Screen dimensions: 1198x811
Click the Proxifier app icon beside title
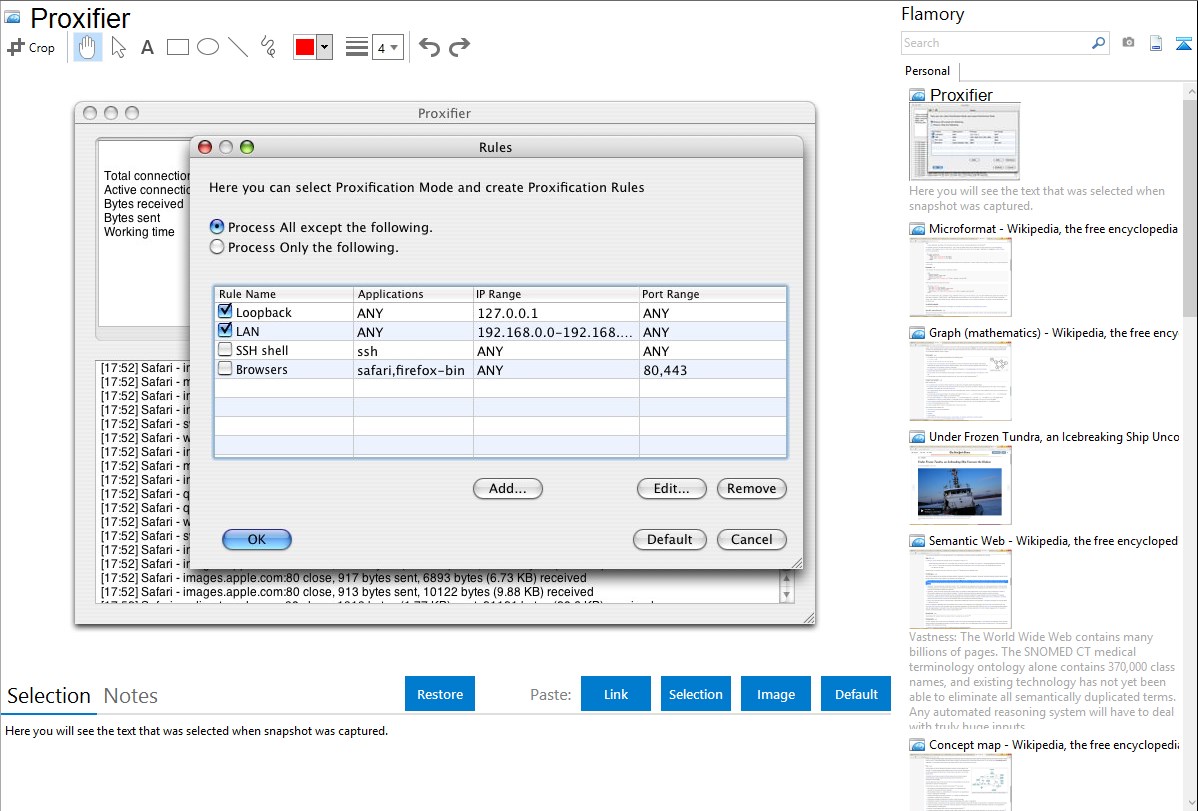pyautogui.click(x=12, y=17)
